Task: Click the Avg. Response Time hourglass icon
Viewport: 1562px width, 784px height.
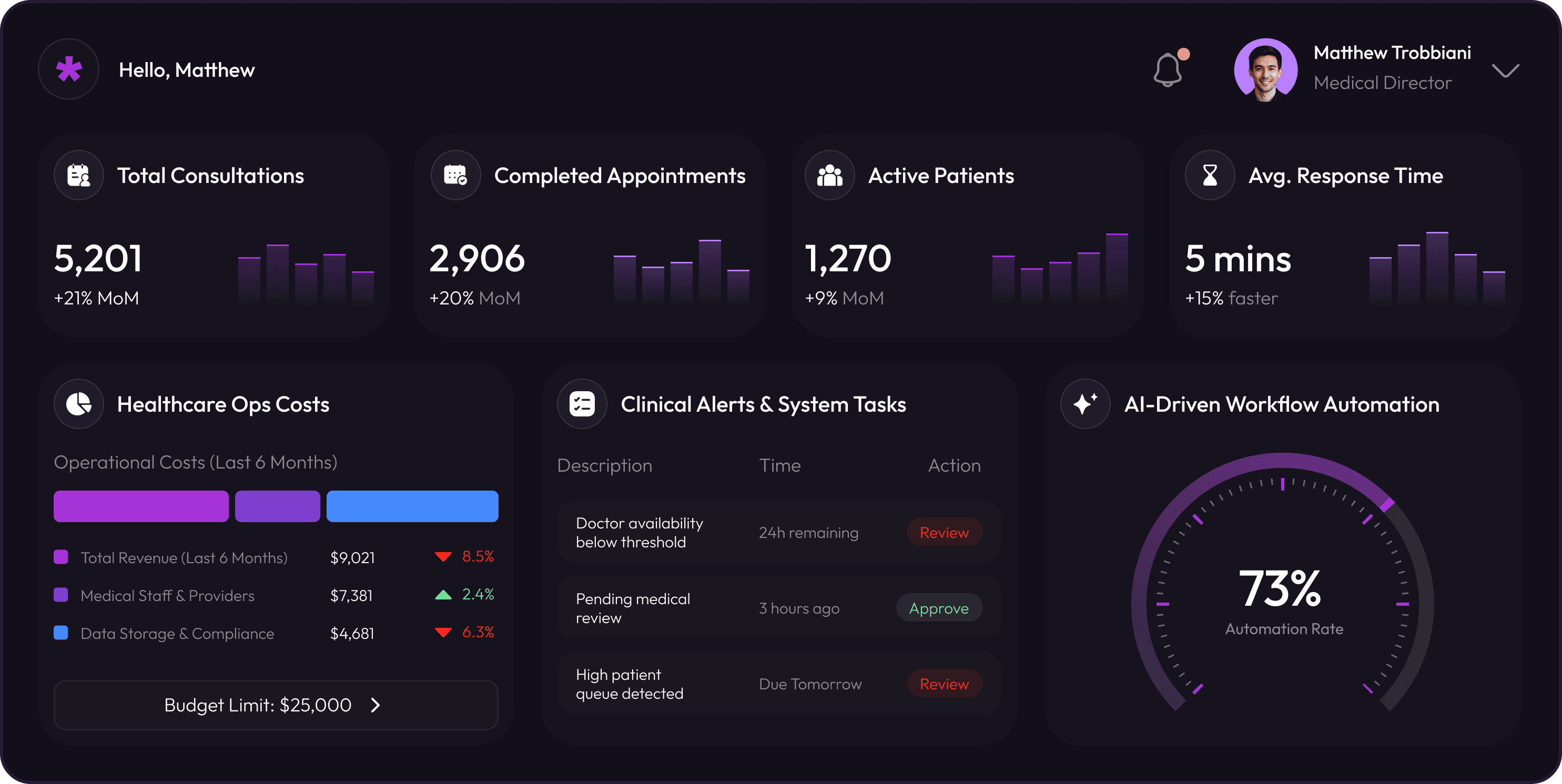Action: pos(1210,175)
